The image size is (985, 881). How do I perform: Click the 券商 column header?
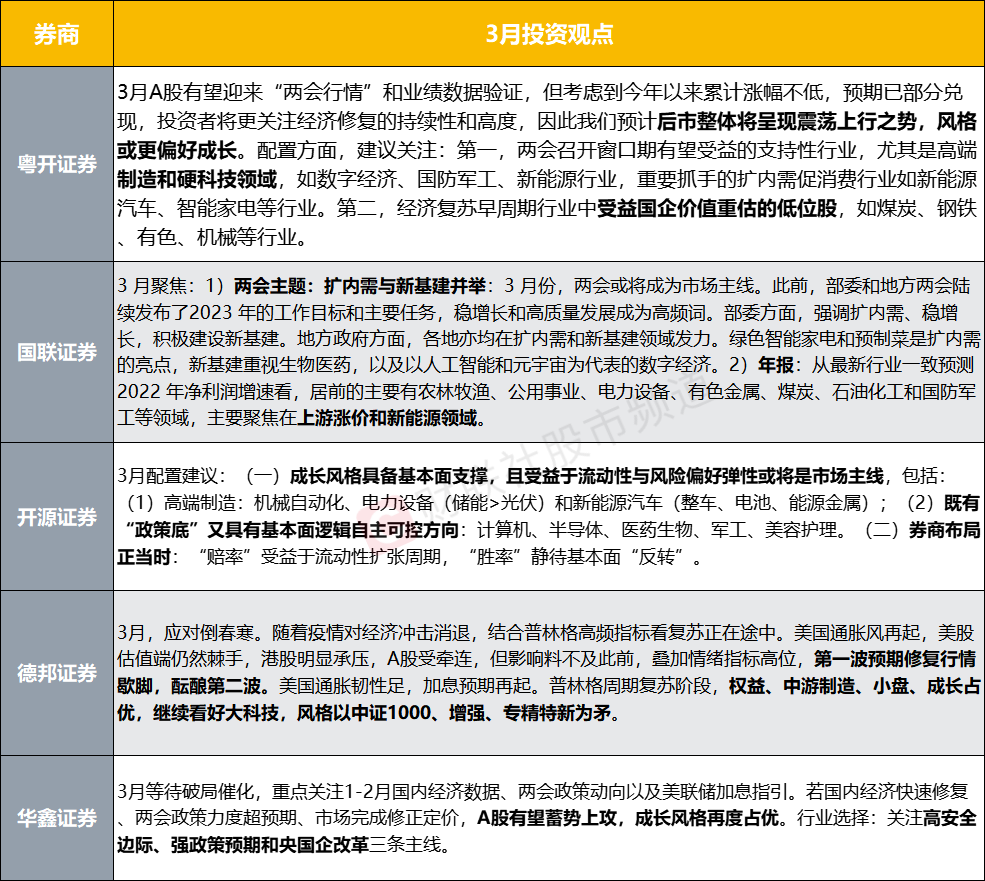coord(56,33)
